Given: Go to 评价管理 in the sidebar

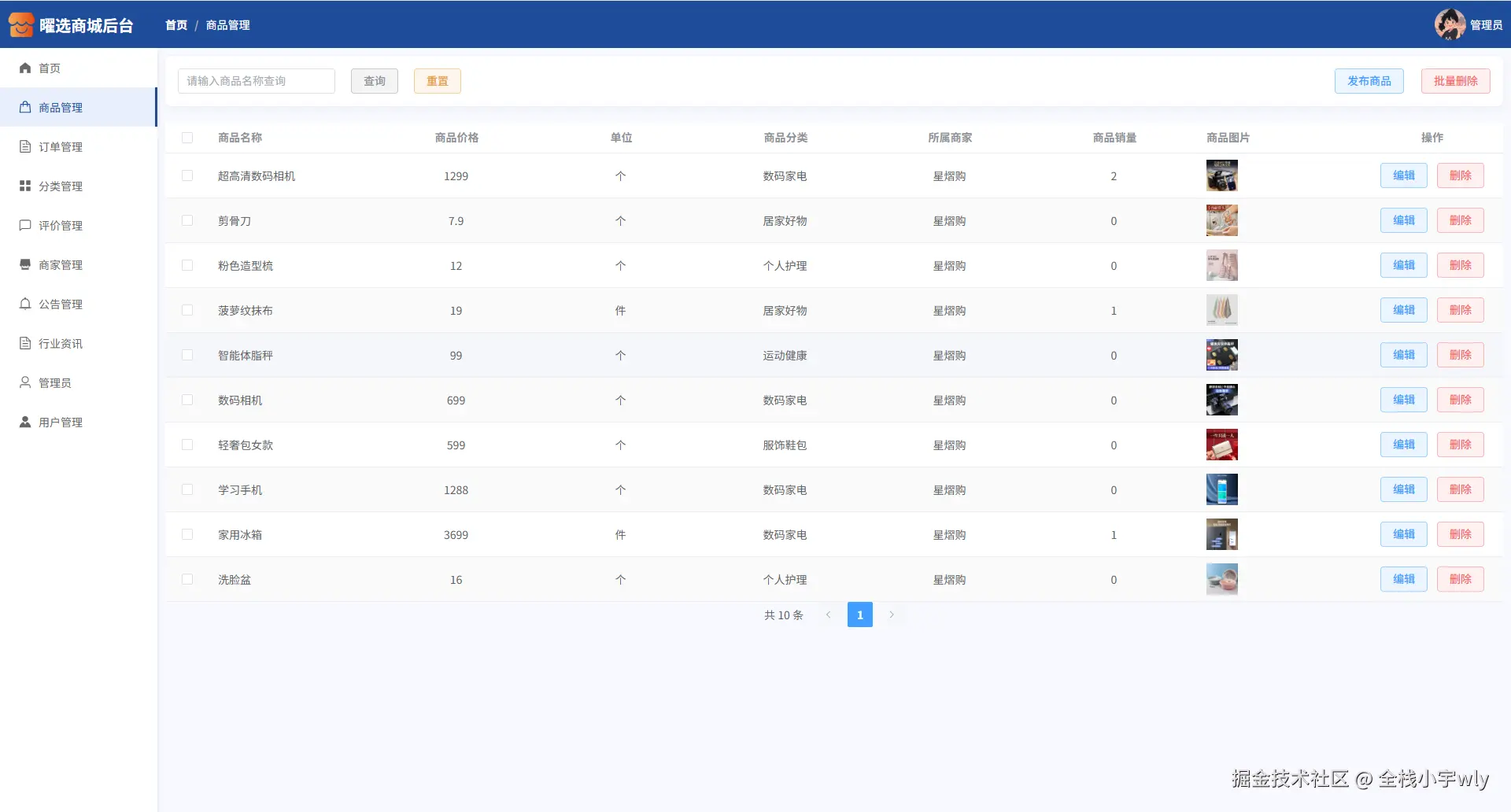Looking at the screenshot, I should tap(79, 226).
